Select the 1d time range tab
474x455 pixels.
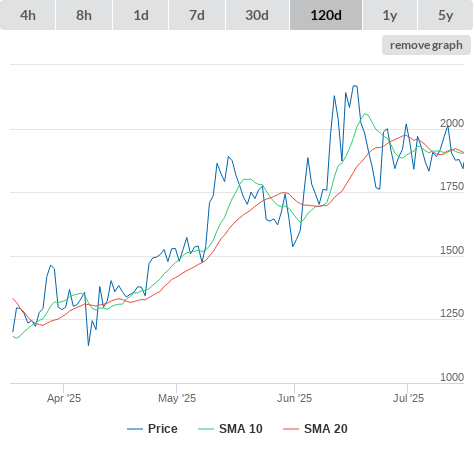(x=141, y=15)
